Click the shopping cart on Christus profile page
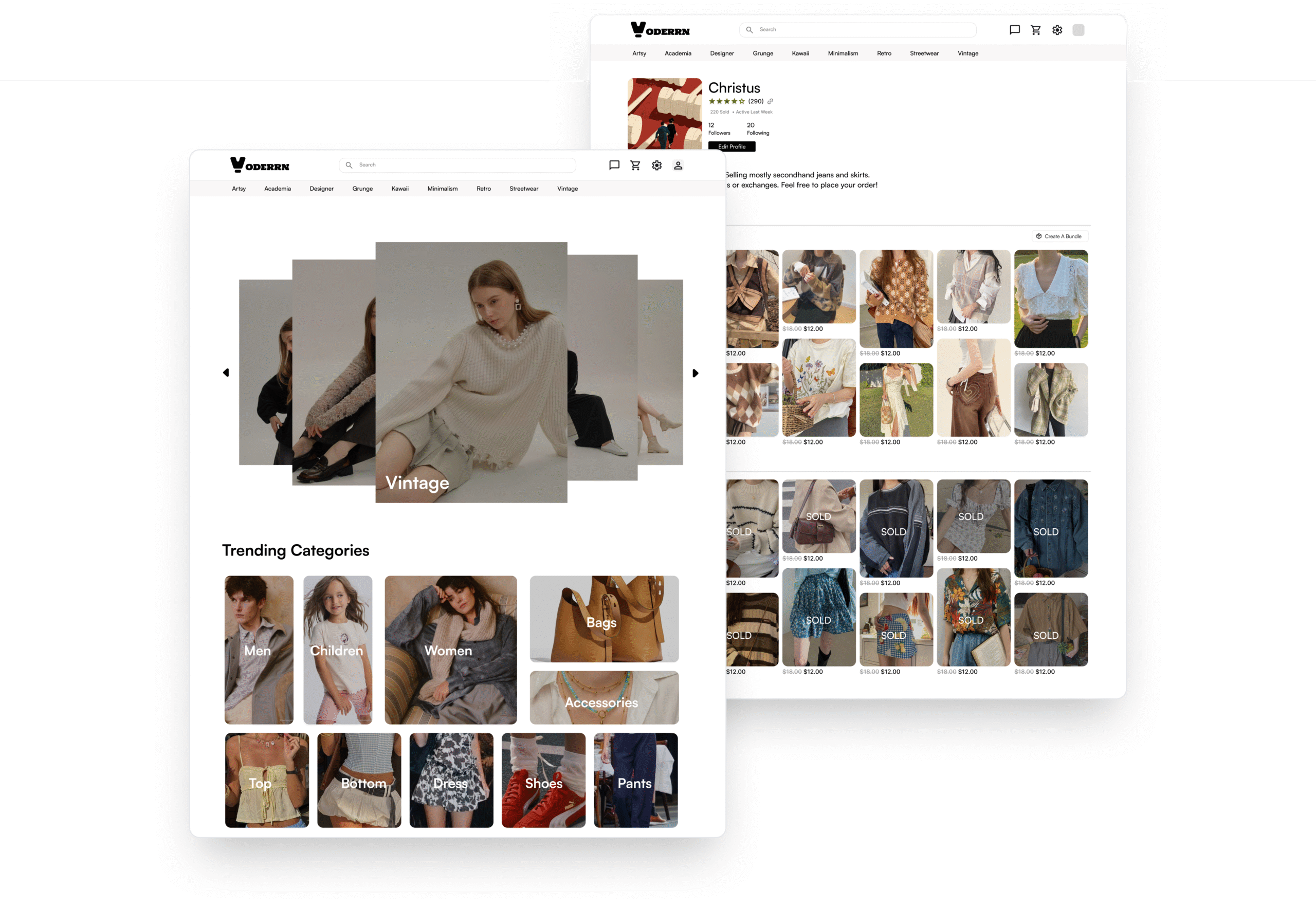1316x907 pixels. coord(1036,30)
